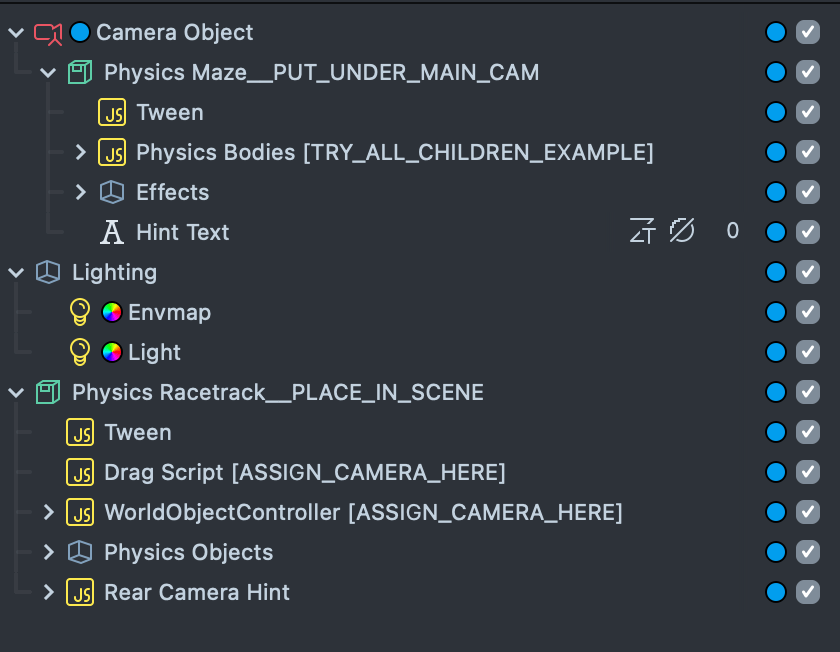840x652 pixels.
Task: Expand the WorldObjectController children
Action: click(48, 512)
